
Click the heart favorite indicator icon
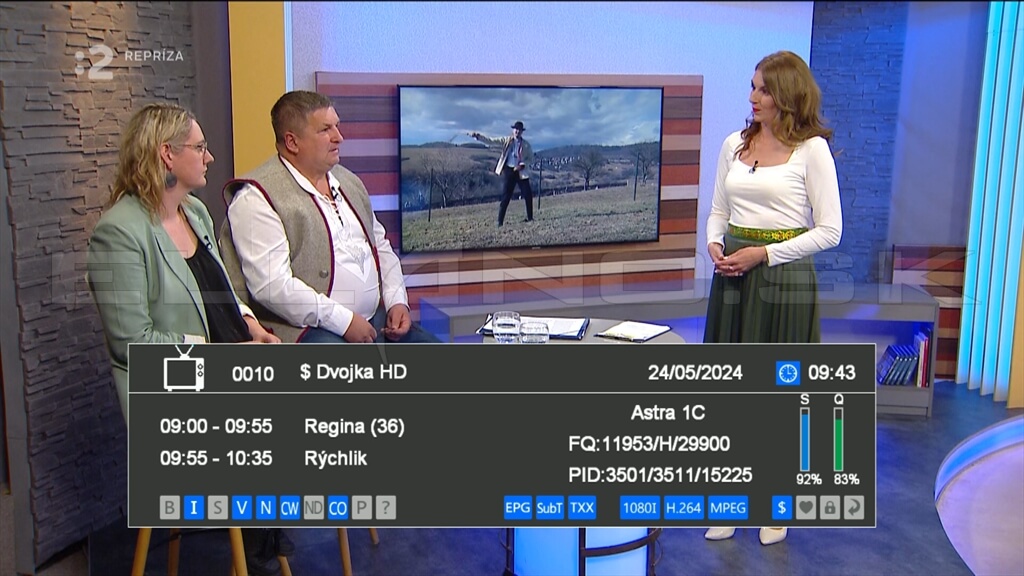point(806,507)
